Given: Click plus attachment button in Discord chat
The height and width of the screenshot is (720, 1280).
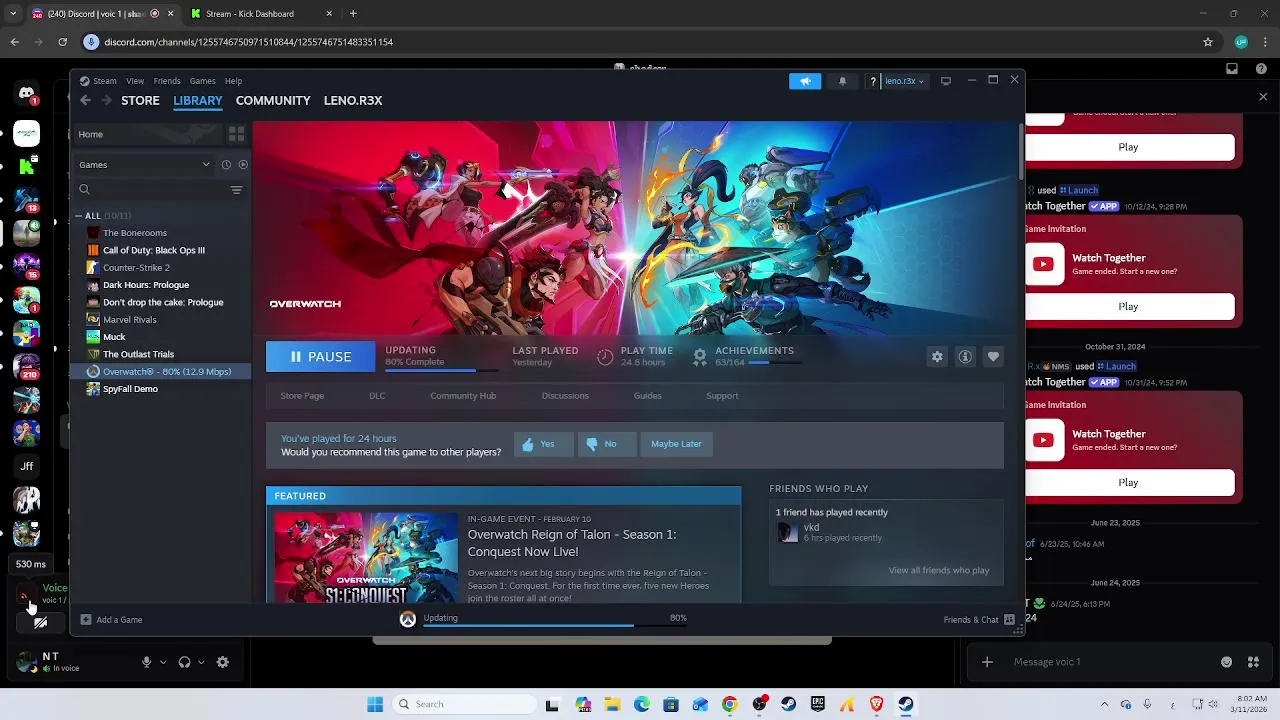Looking at the screenshot, I should point(987,662).
